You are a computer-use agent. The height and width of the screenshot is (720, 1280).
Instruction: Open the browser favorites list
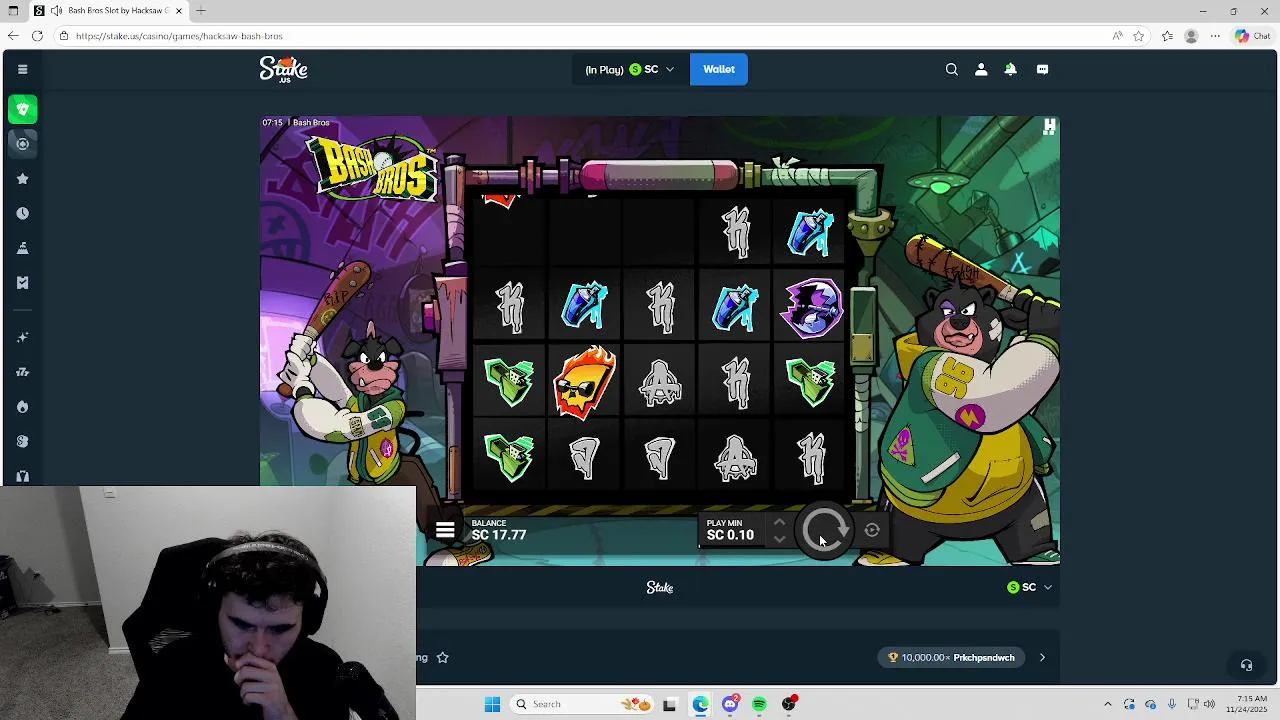(x=1167, y=36)
